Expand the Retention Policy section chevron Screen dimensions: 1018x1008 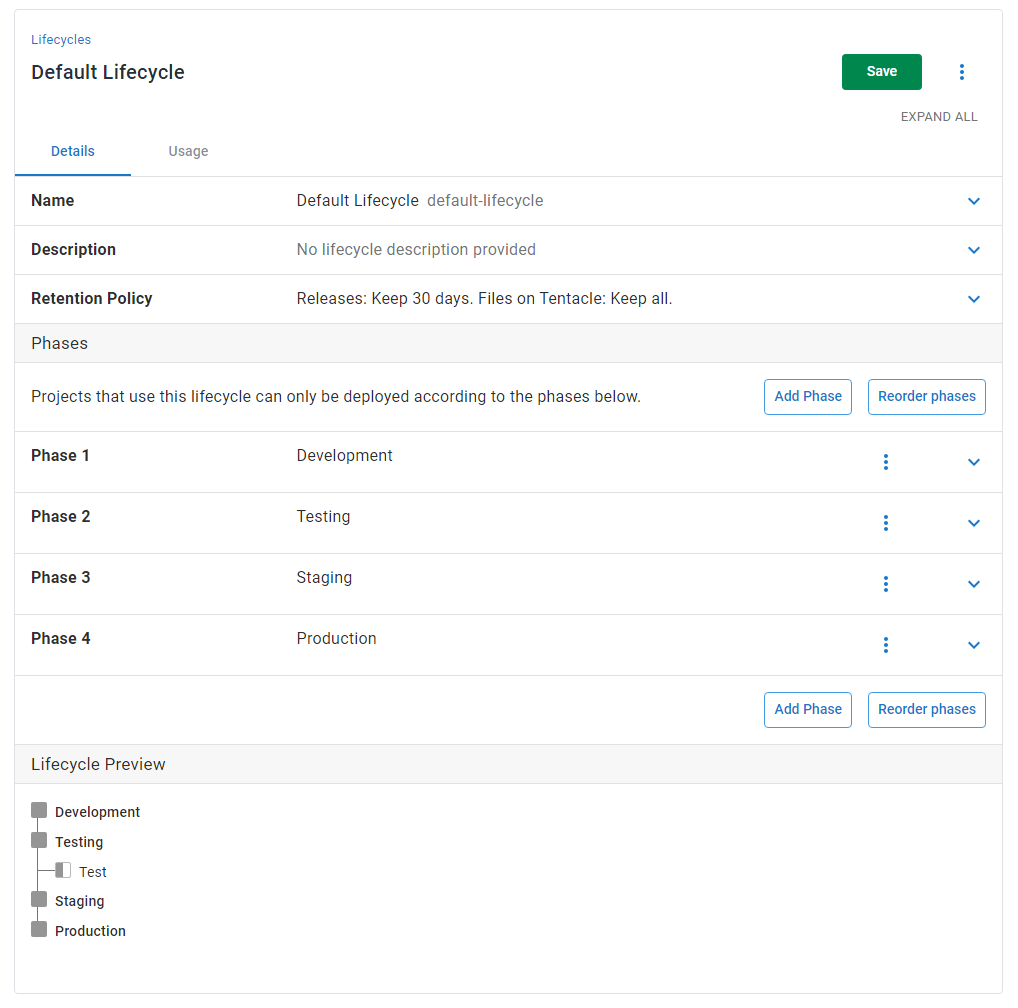pos(973,299)
